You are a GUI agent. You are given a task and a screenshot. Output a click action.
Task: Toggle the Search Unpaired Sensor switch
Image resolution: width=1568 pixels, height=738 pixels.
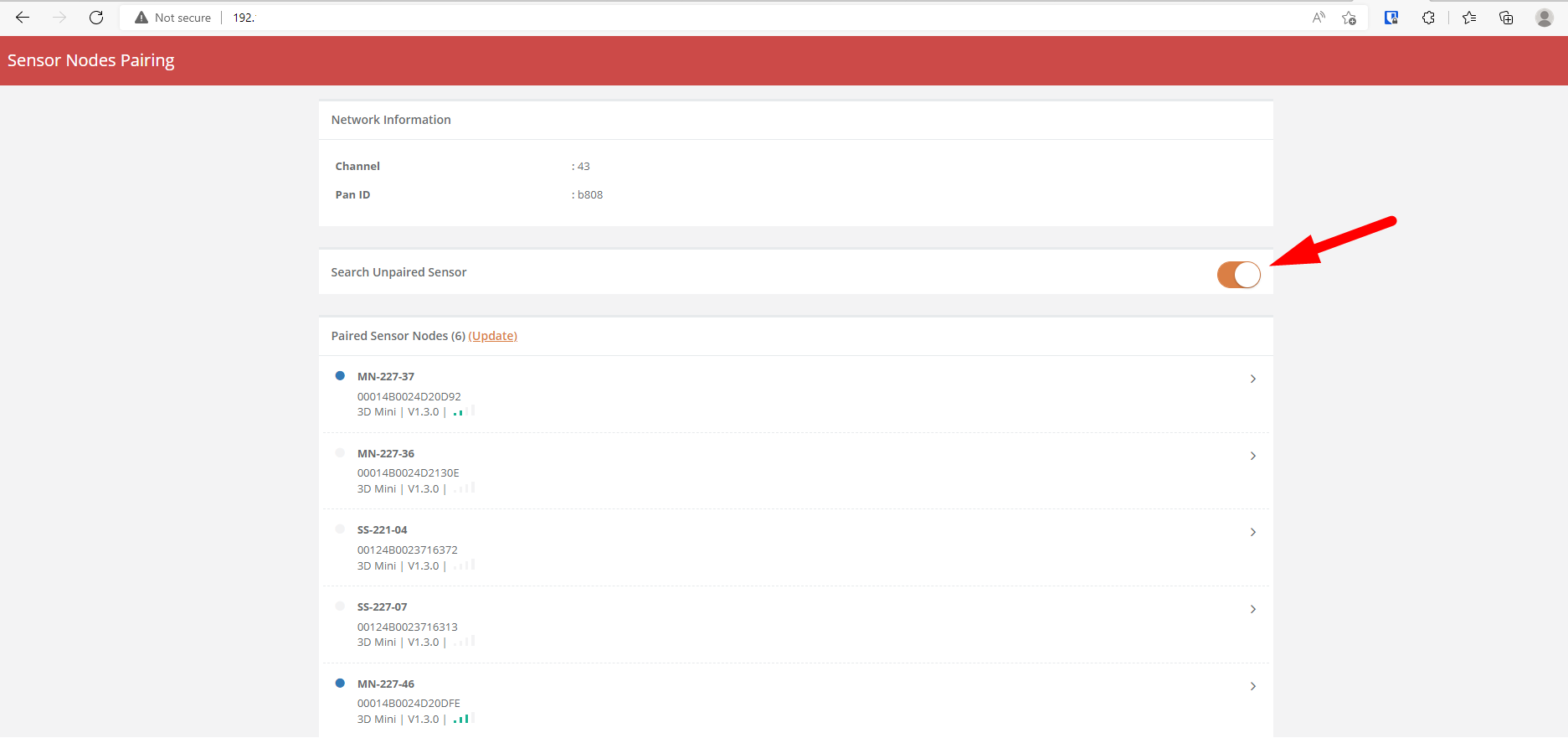pyautogui.click(x=1238, y=274)
